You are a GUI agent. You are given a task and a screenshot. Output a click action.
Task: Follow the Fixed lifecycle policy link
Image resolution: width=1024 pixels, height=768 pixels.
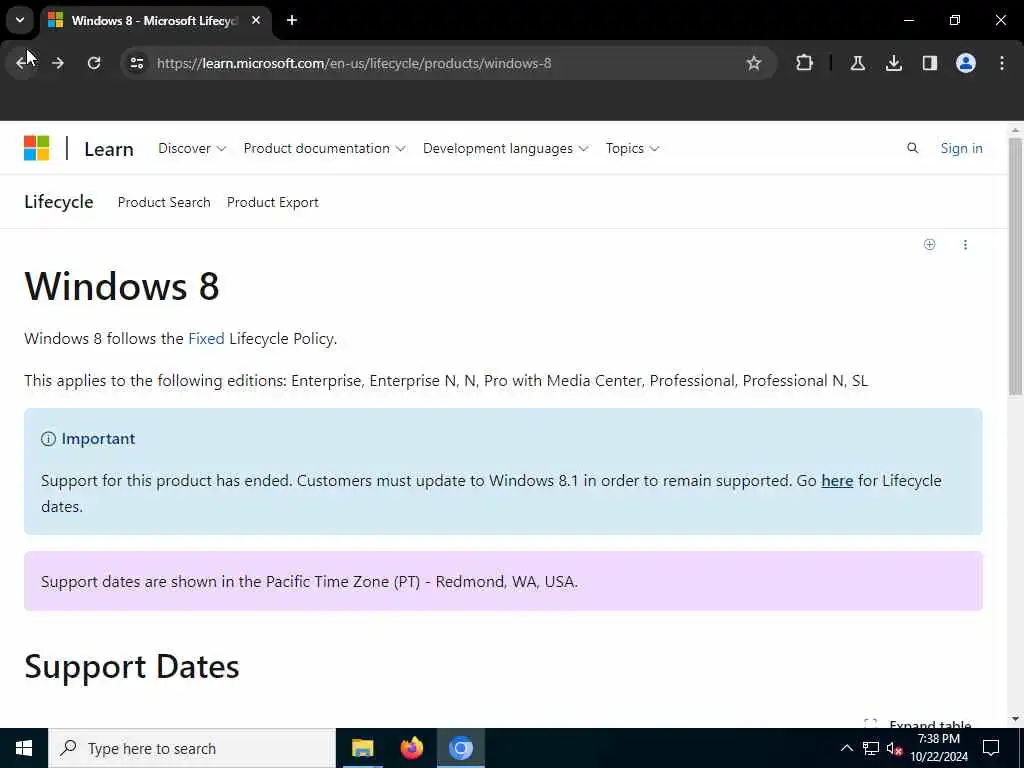(x=206, y=338)
